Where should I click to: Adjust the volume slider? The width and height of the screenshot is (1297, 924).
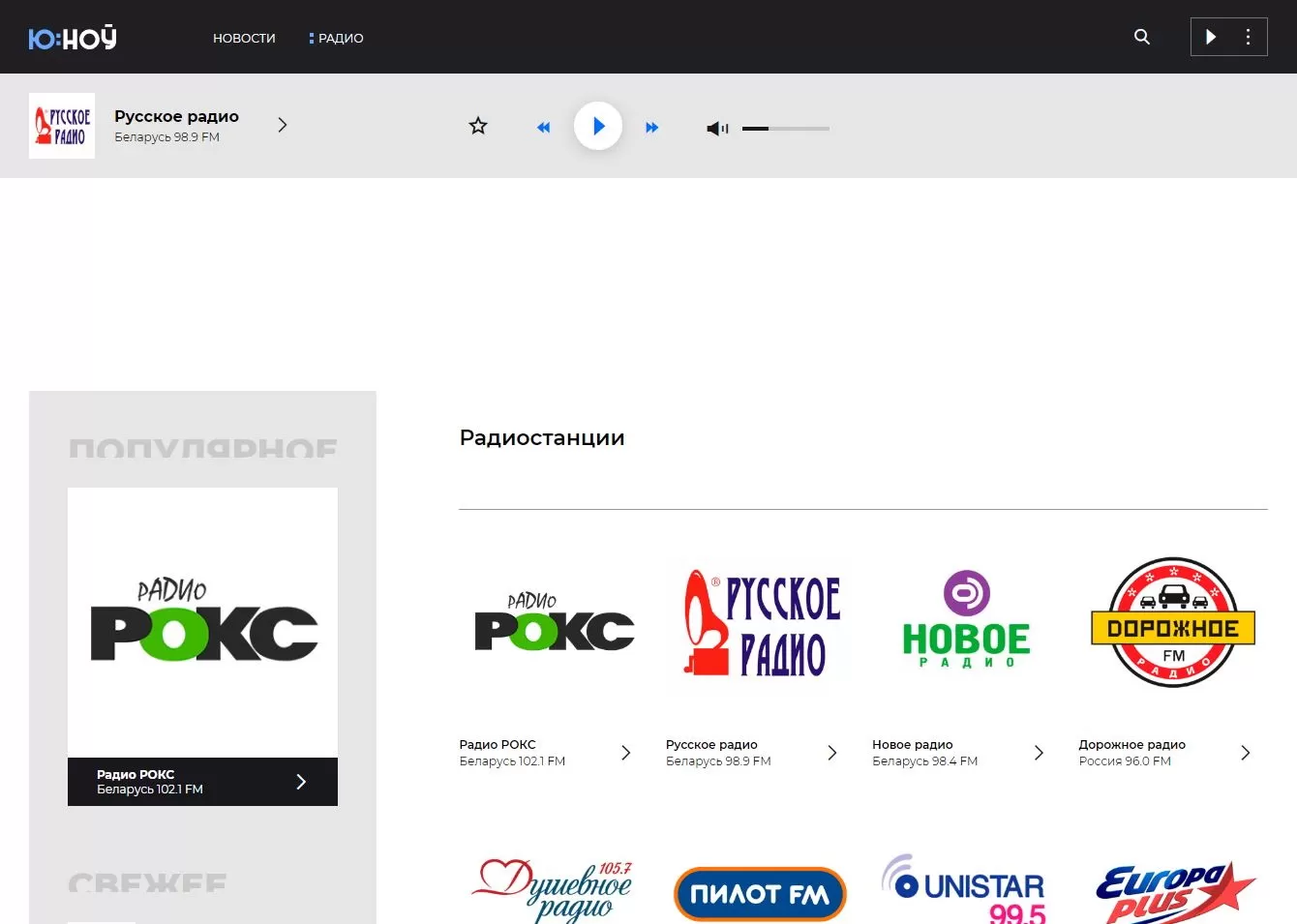tap(786, 128)
